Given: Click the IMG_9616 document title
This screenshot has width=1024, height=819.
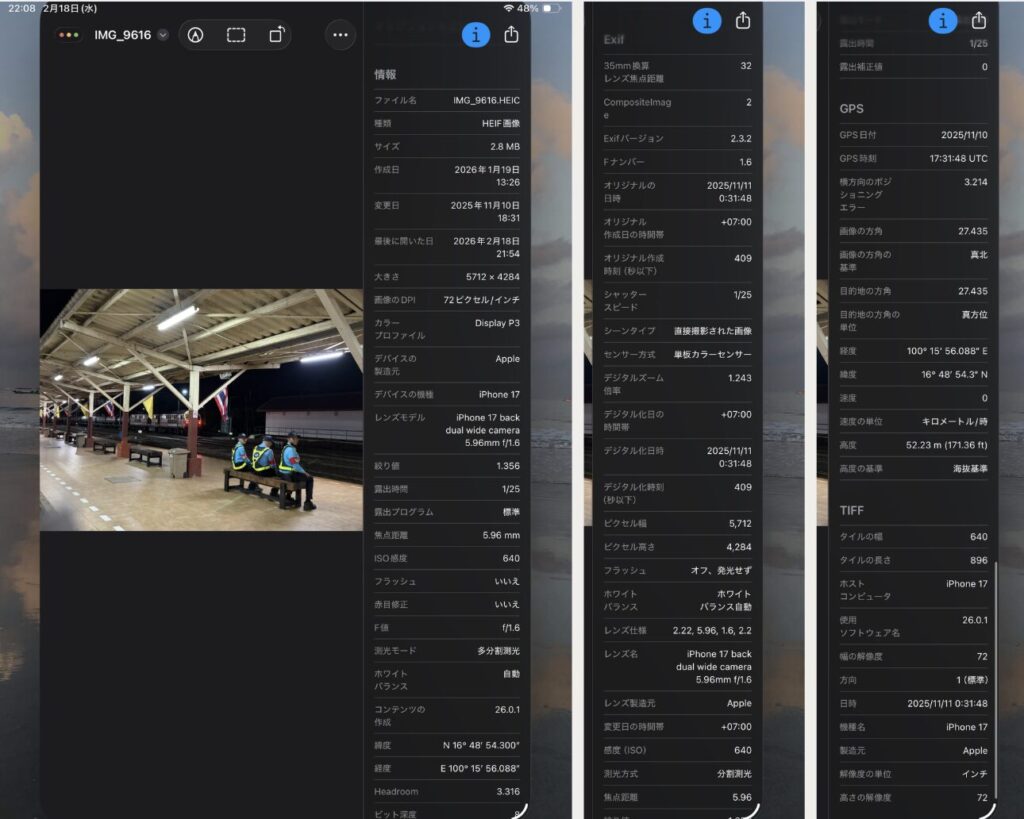Looking at the screenshot, I should click(122, 35).
